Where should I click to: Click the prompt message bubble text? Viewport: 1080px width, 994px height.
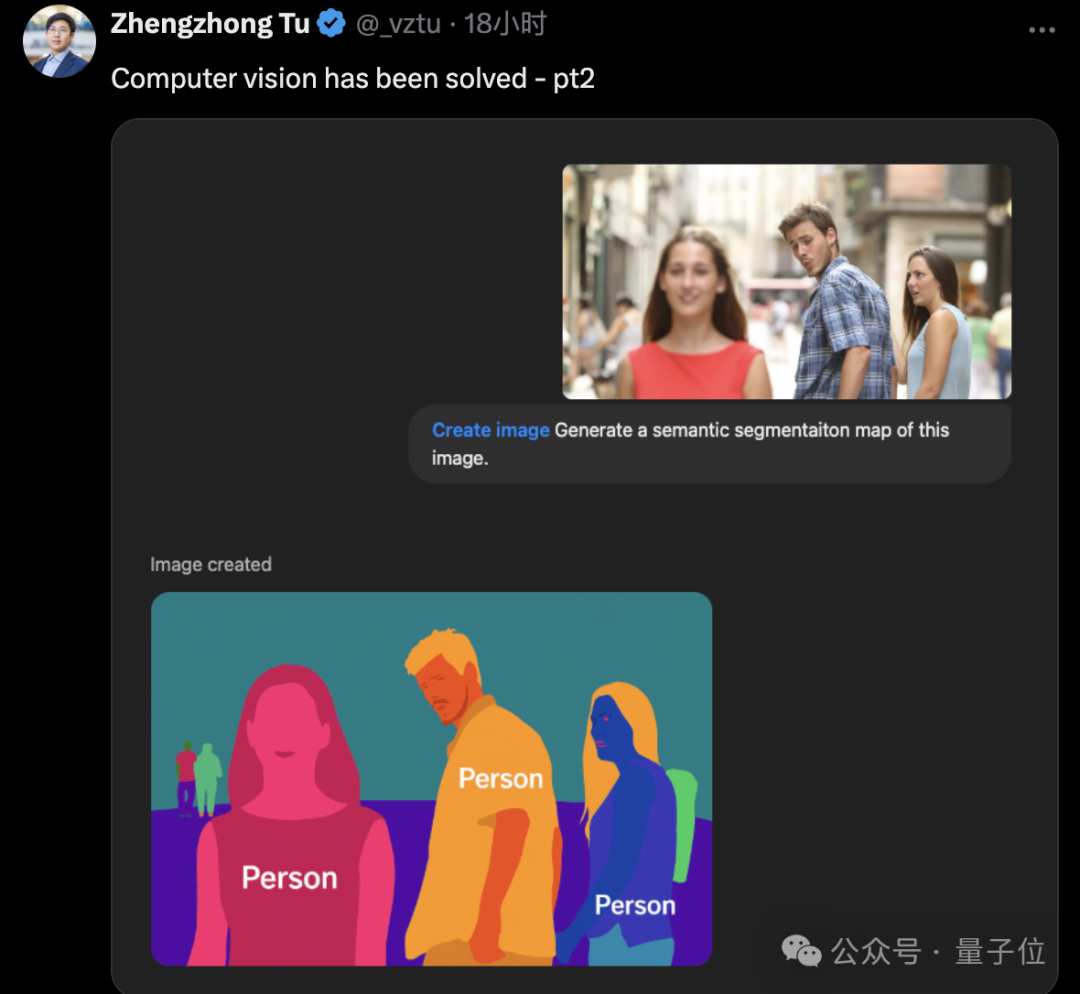tap(690, 444)
